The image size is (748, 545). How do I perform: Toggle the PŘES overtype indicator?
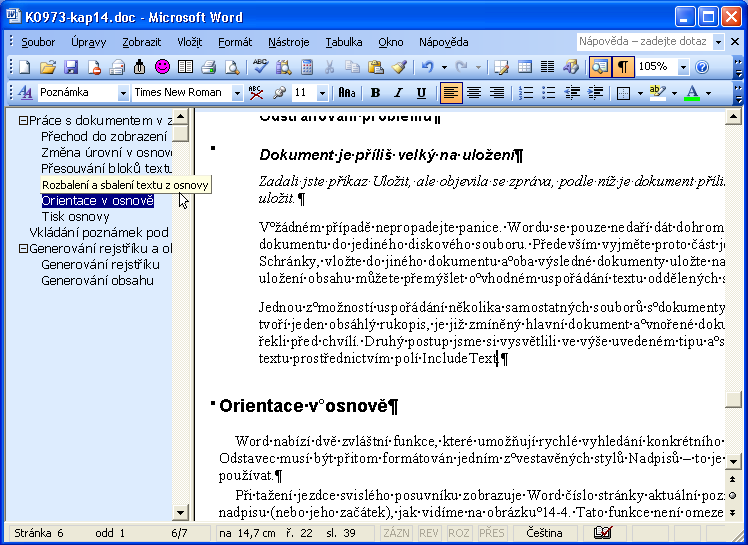tap(492, 533)
